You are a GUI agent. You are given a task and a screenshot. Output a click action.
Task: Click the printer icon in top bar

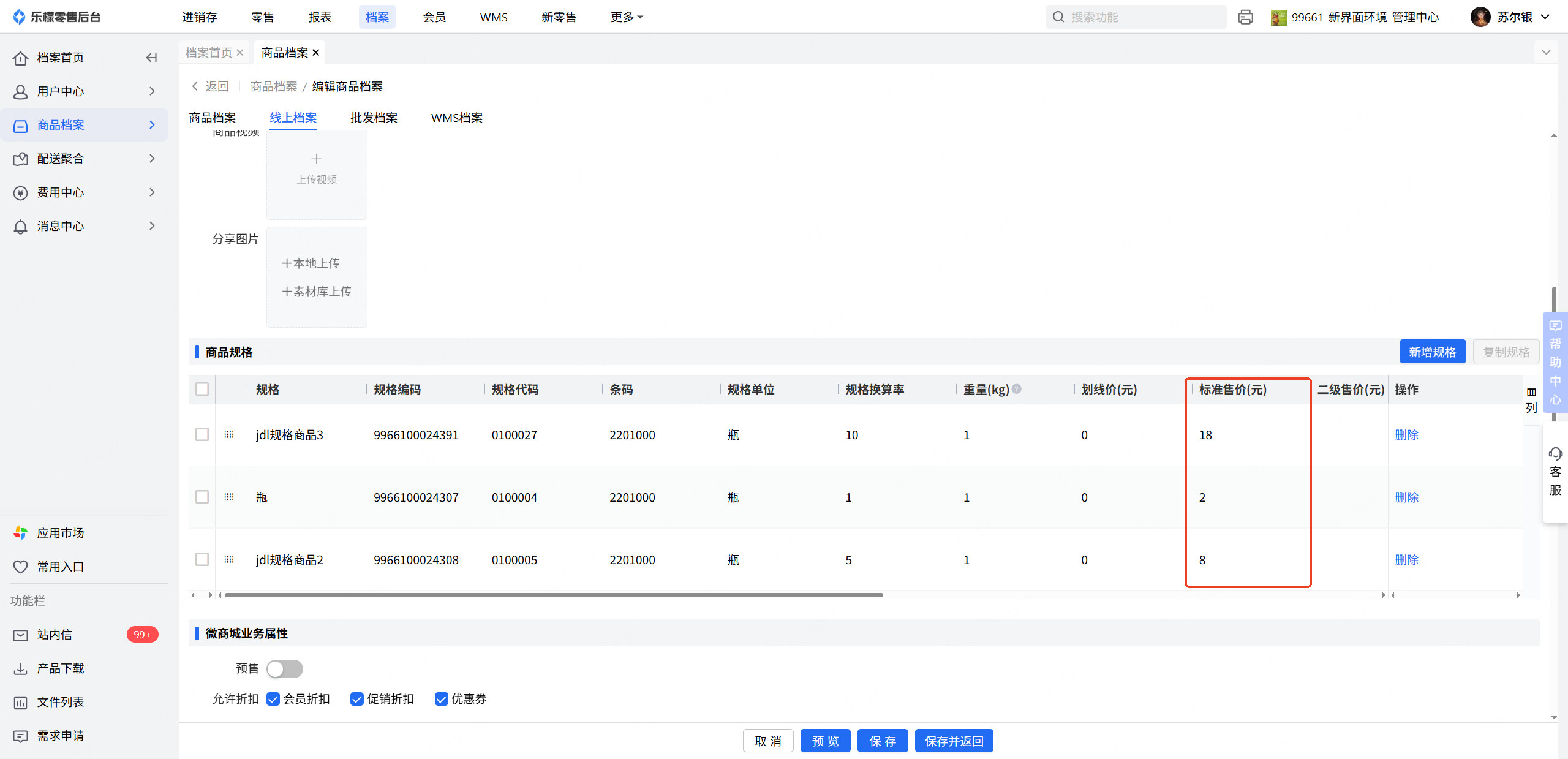(1245, 17)
